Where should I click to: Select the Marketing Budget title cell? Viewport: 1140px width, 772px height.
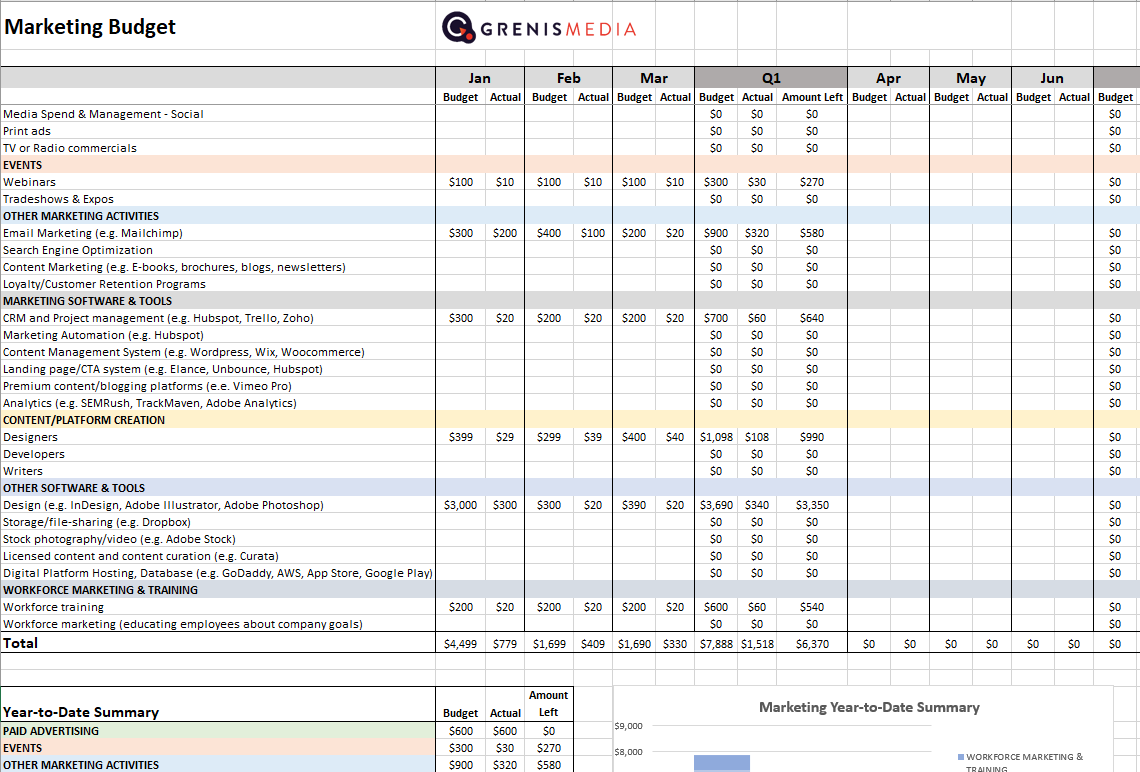88,27
